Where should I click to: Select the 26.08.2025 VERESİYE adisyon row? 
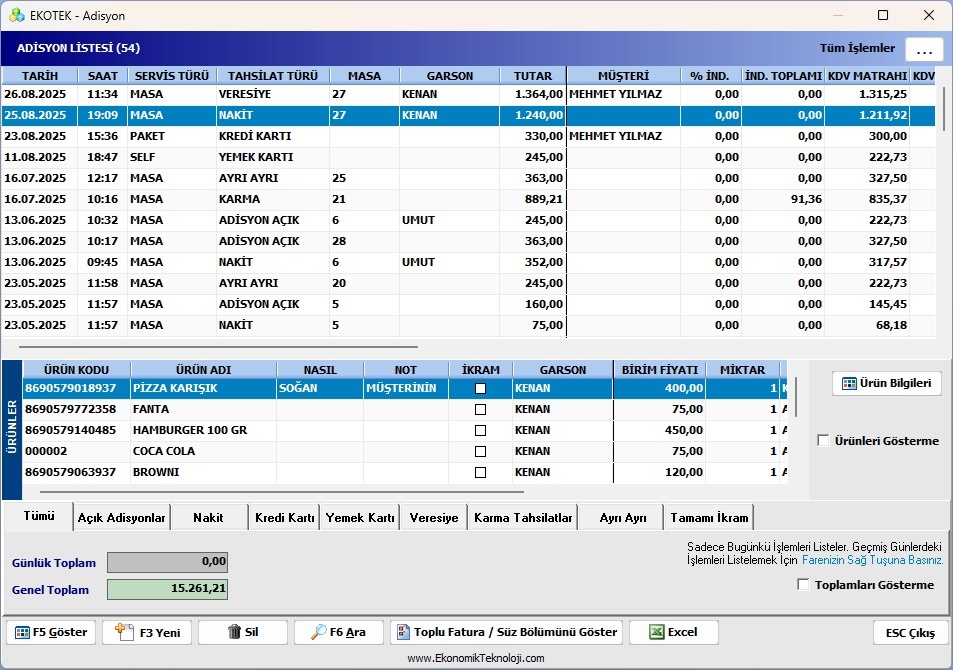(x=469, y=94)
